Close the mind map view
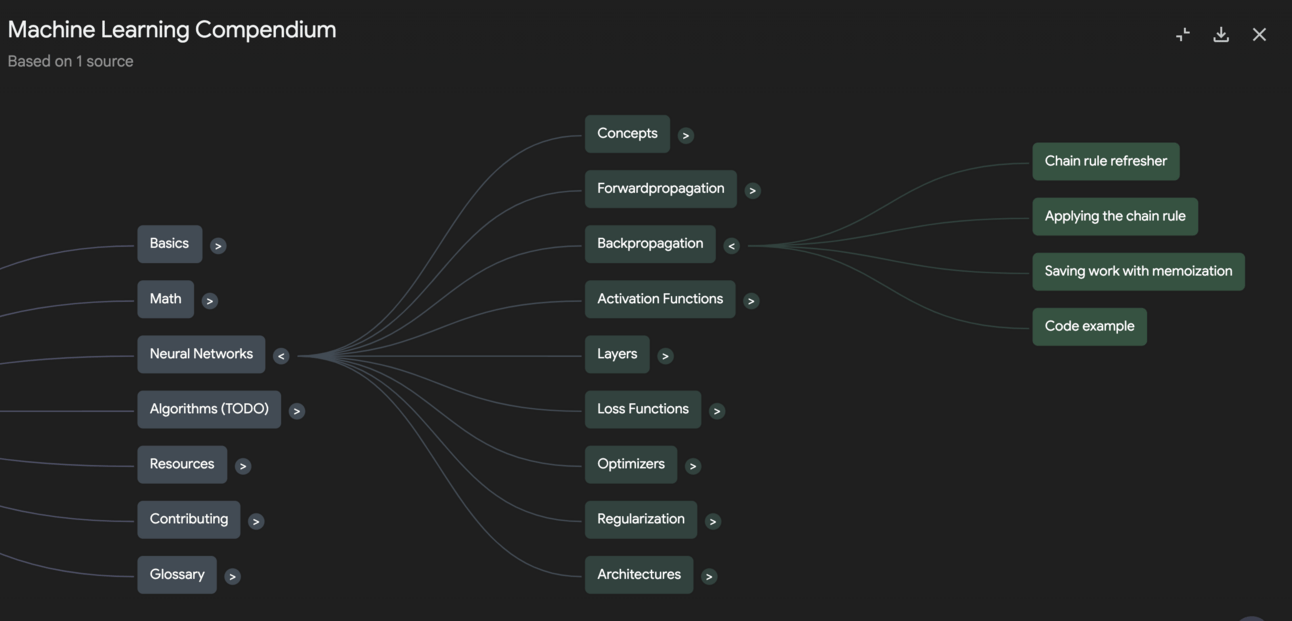The height and width of the screenshot is (621, 1292). pos(1259,35)
